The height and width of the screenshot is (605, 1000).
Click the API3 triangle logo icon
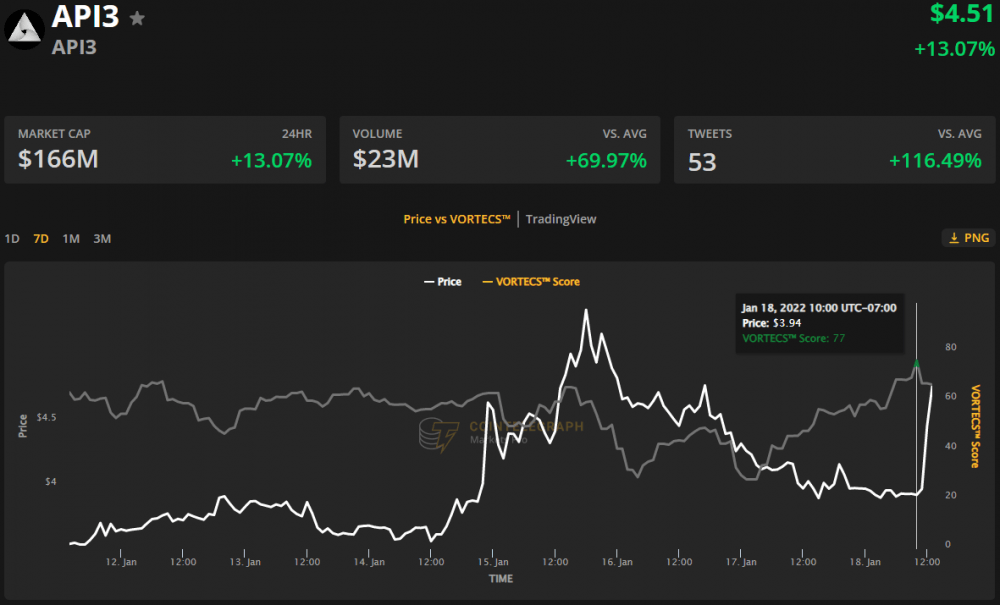24,29
